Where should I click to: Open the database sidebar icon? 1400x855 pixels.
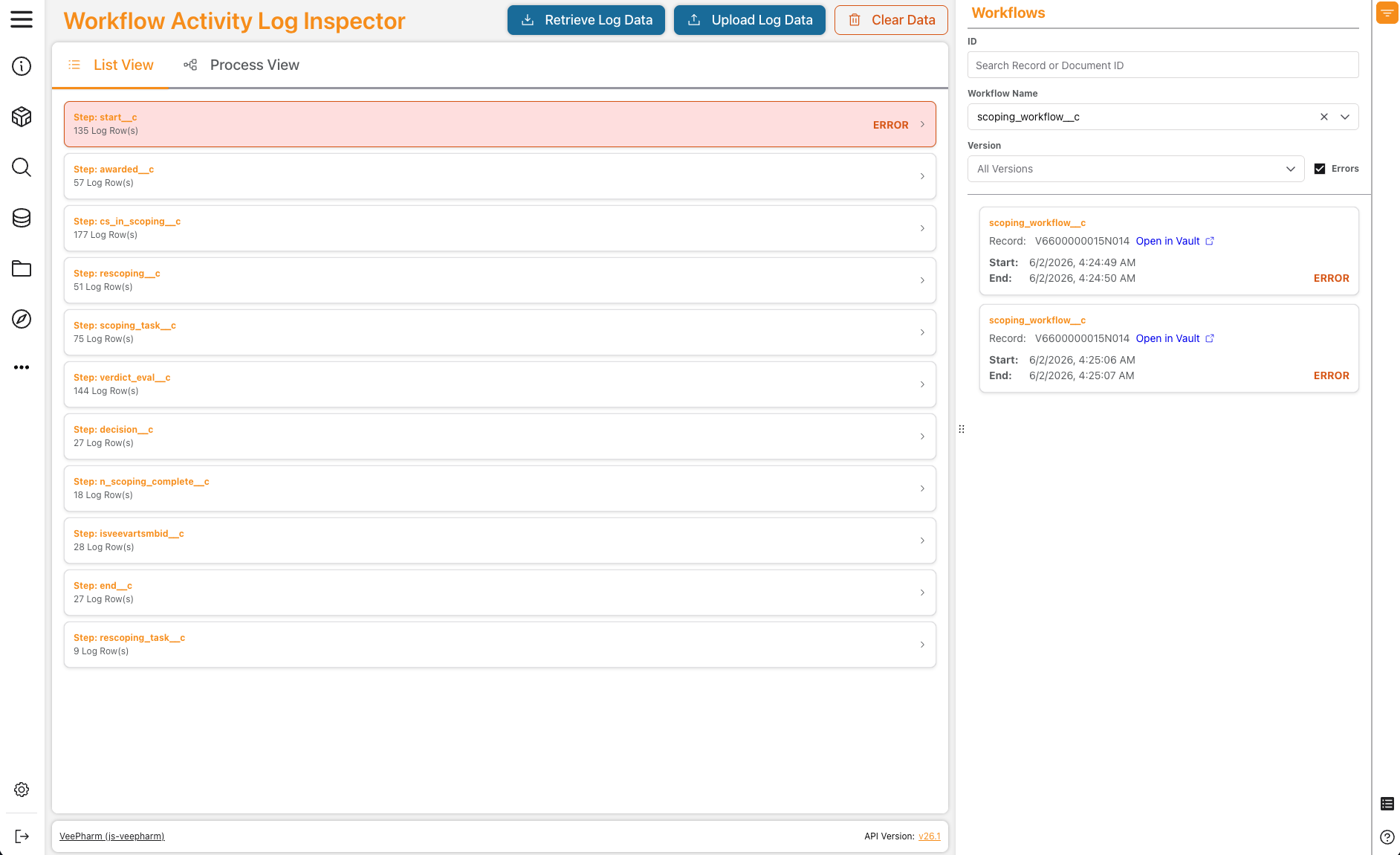22,218
